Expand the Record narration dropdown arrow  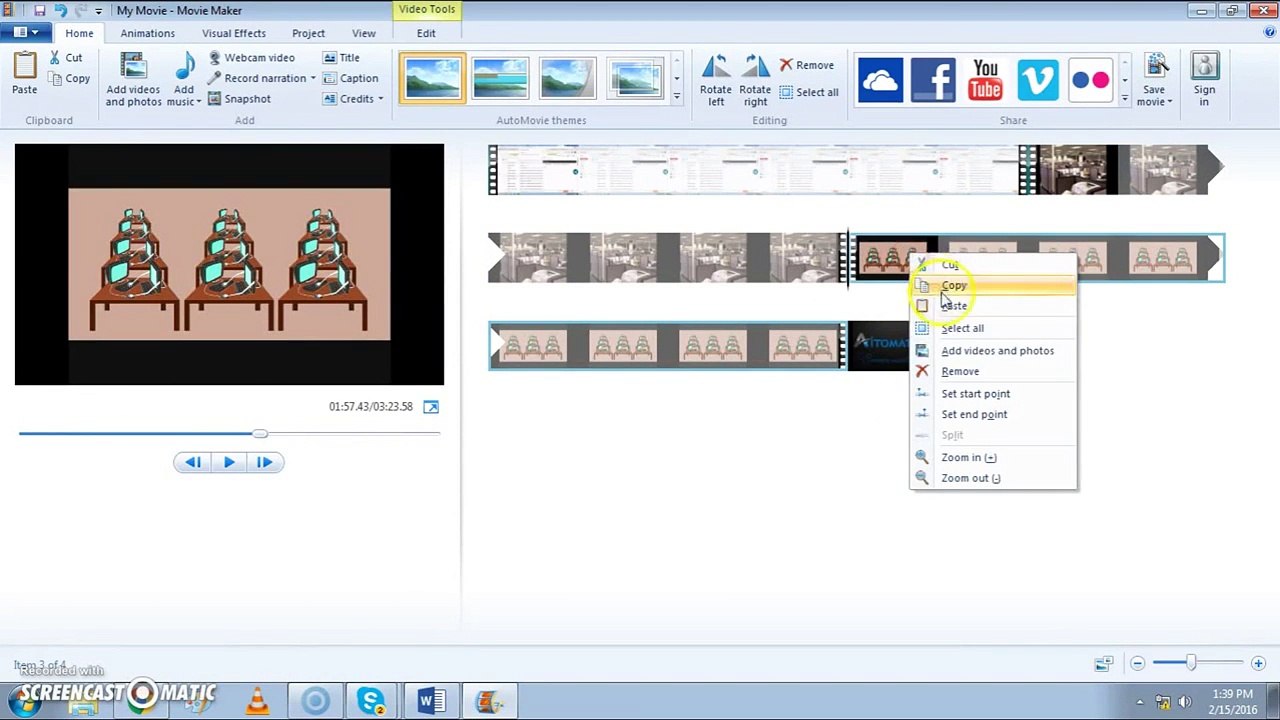coord(313,78)
